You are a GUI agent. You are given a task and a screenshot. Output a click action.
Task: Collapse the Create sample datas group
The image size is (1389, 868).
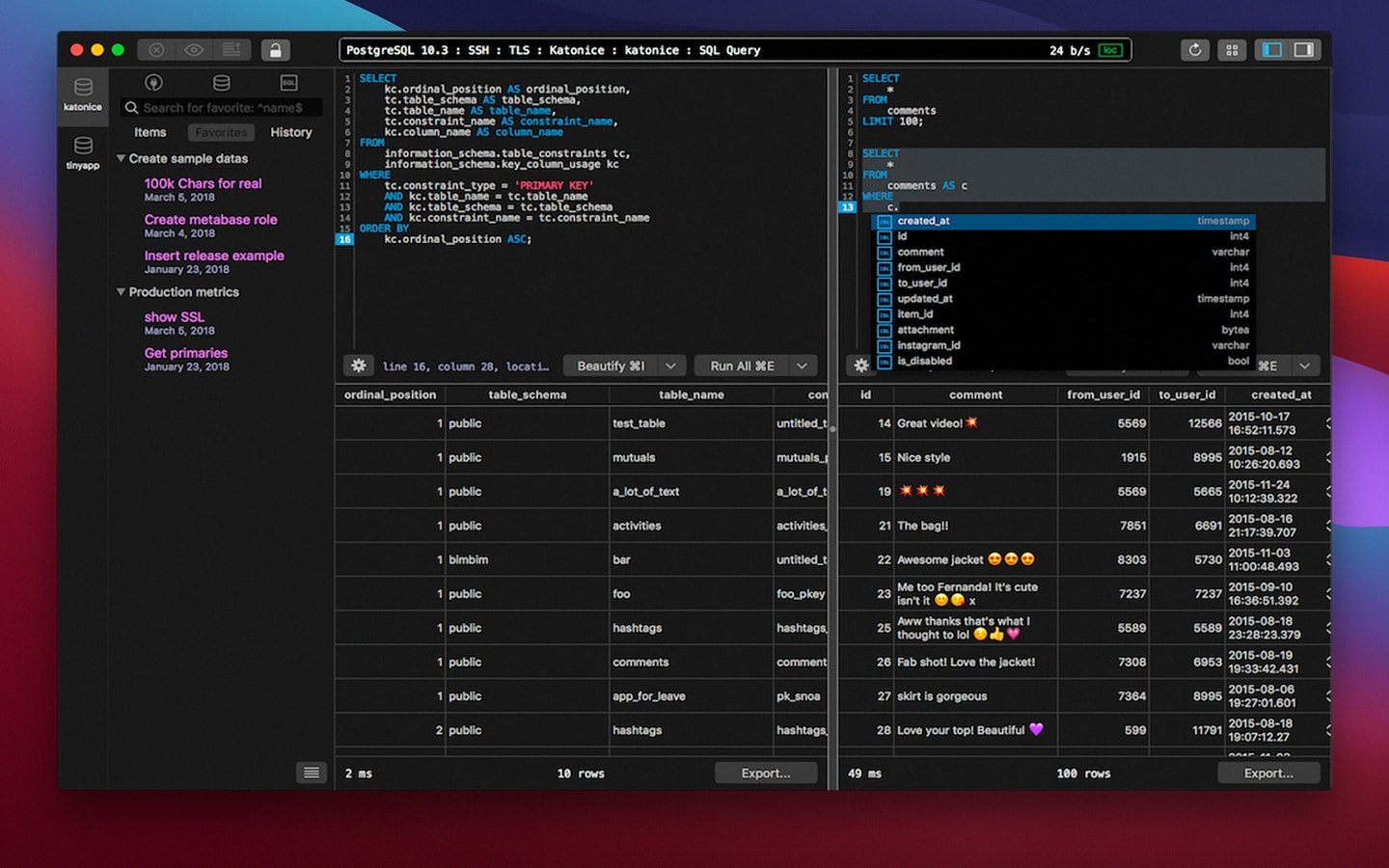(x=122, y=158)
